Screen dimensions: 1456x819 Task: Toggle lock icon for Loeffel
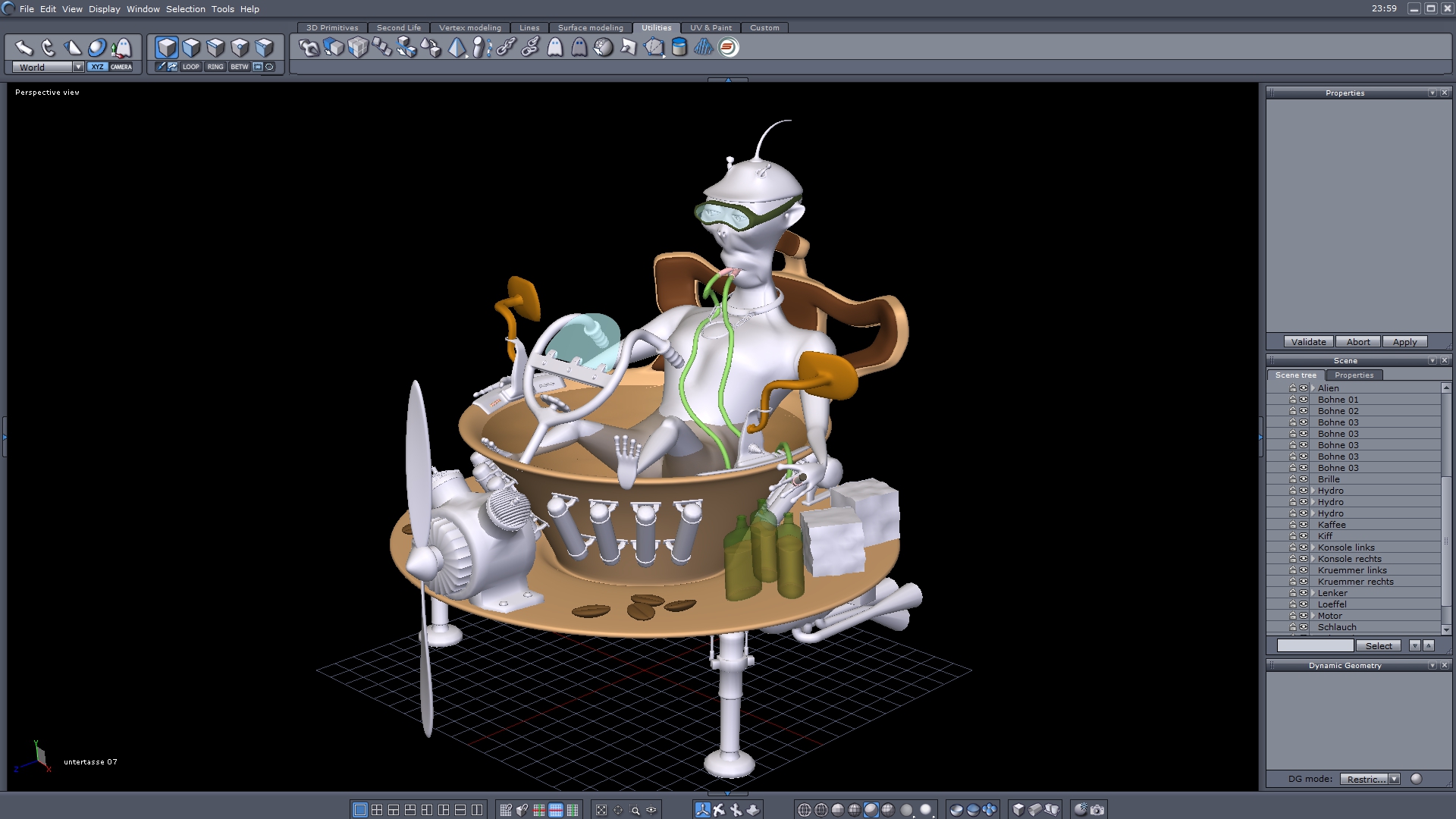pyautogui.click(x=1293, y=604)
